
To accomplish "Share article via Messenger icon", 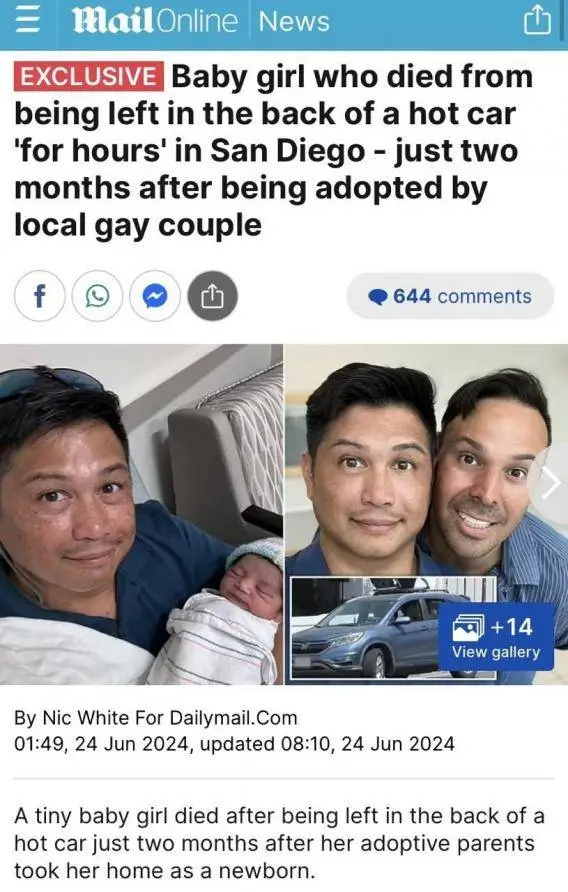I will coord(155,296).
